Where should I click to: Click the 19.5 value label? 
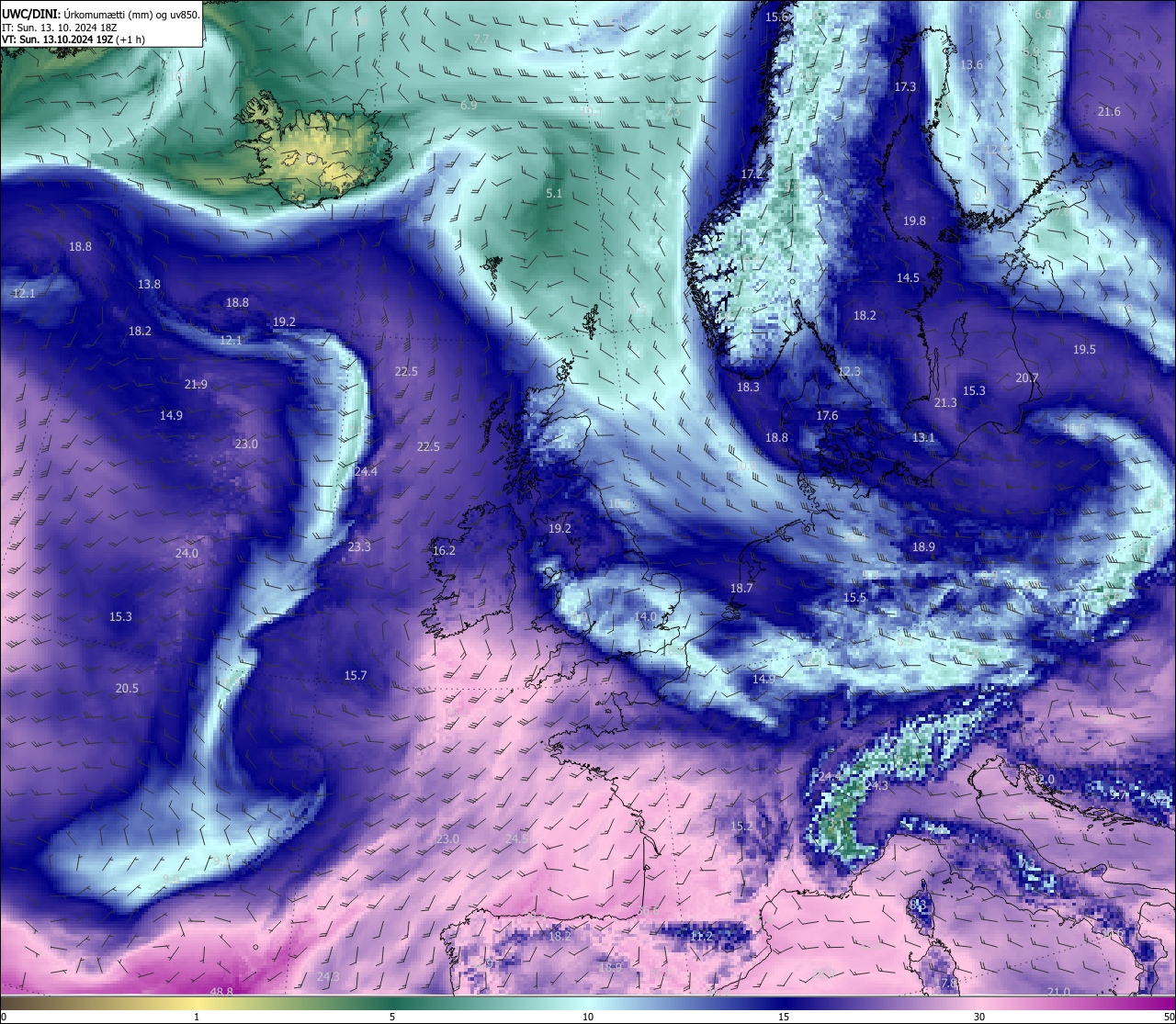pos(1084,350)
